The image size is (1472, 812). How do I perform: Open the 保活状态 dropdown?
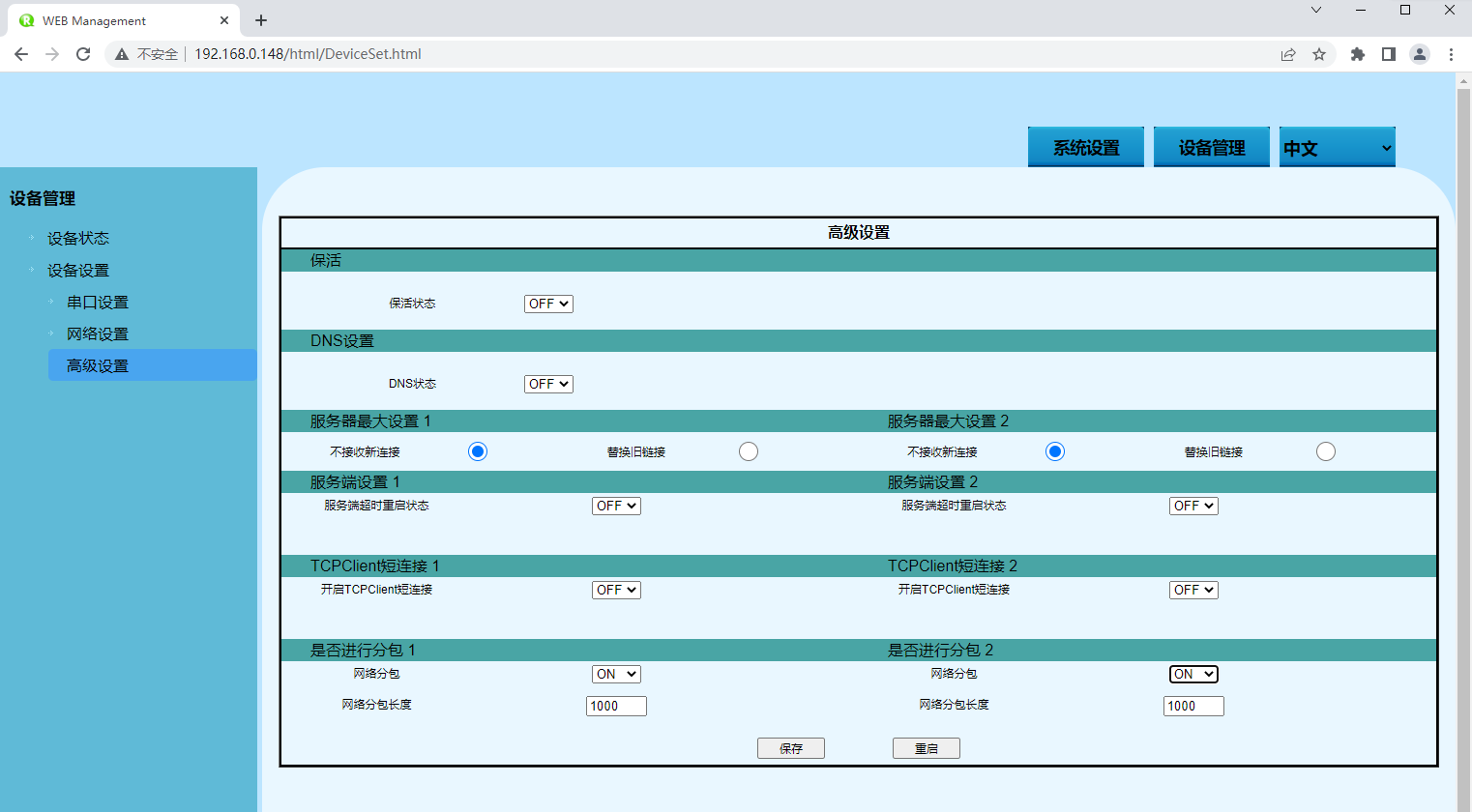(548, 304)
